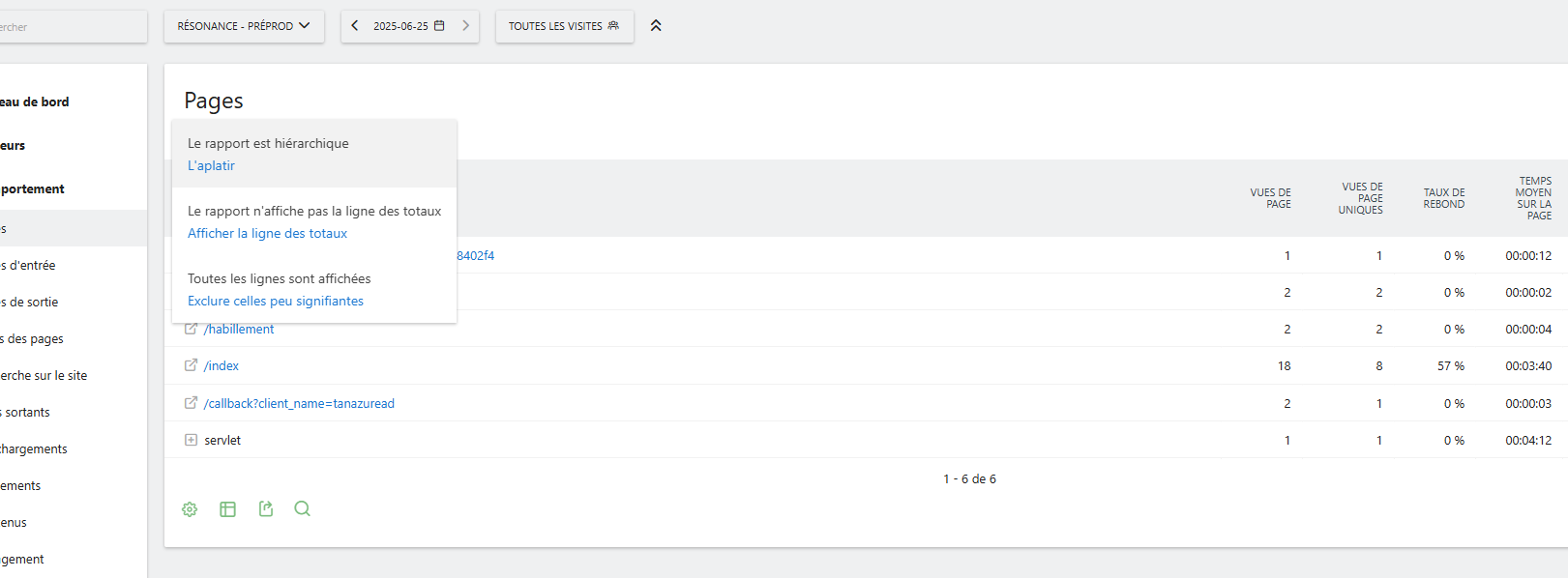Open external link icon beside callback URL

pyautogui.click(x=191, y=403)
